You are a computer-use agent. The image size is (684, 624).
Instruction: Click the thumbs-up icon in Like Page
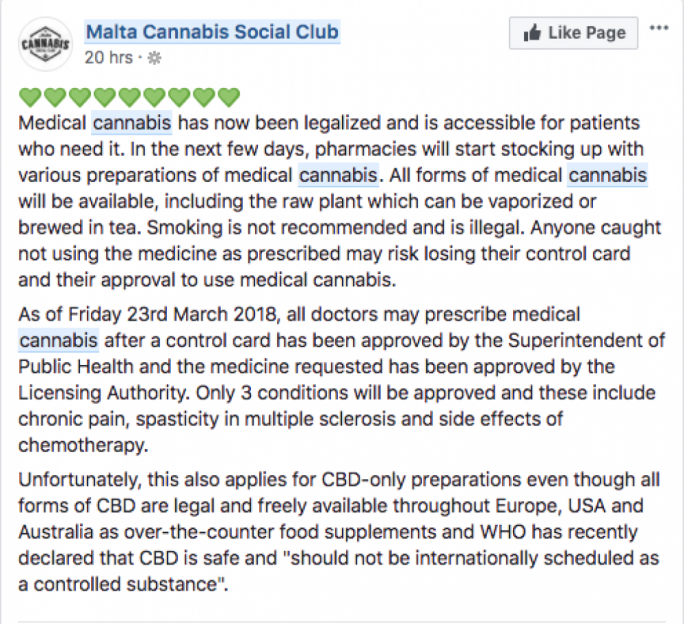point(532,33)
